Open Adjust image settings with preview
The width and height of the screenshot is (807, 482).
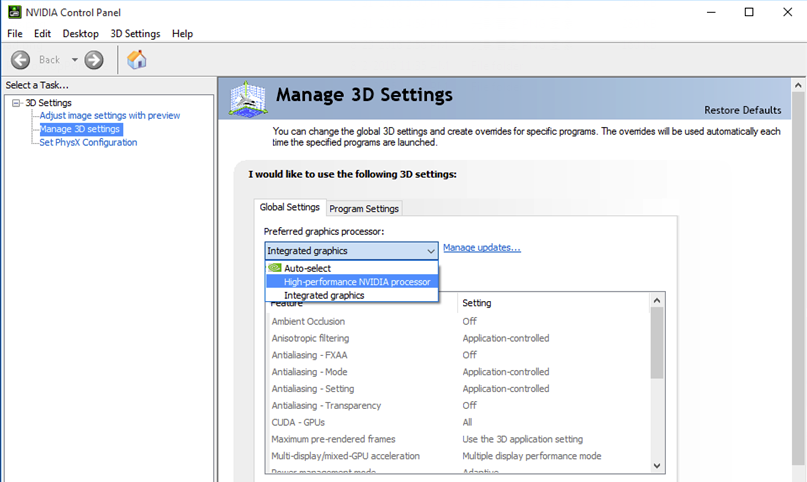tap(110, 116)
